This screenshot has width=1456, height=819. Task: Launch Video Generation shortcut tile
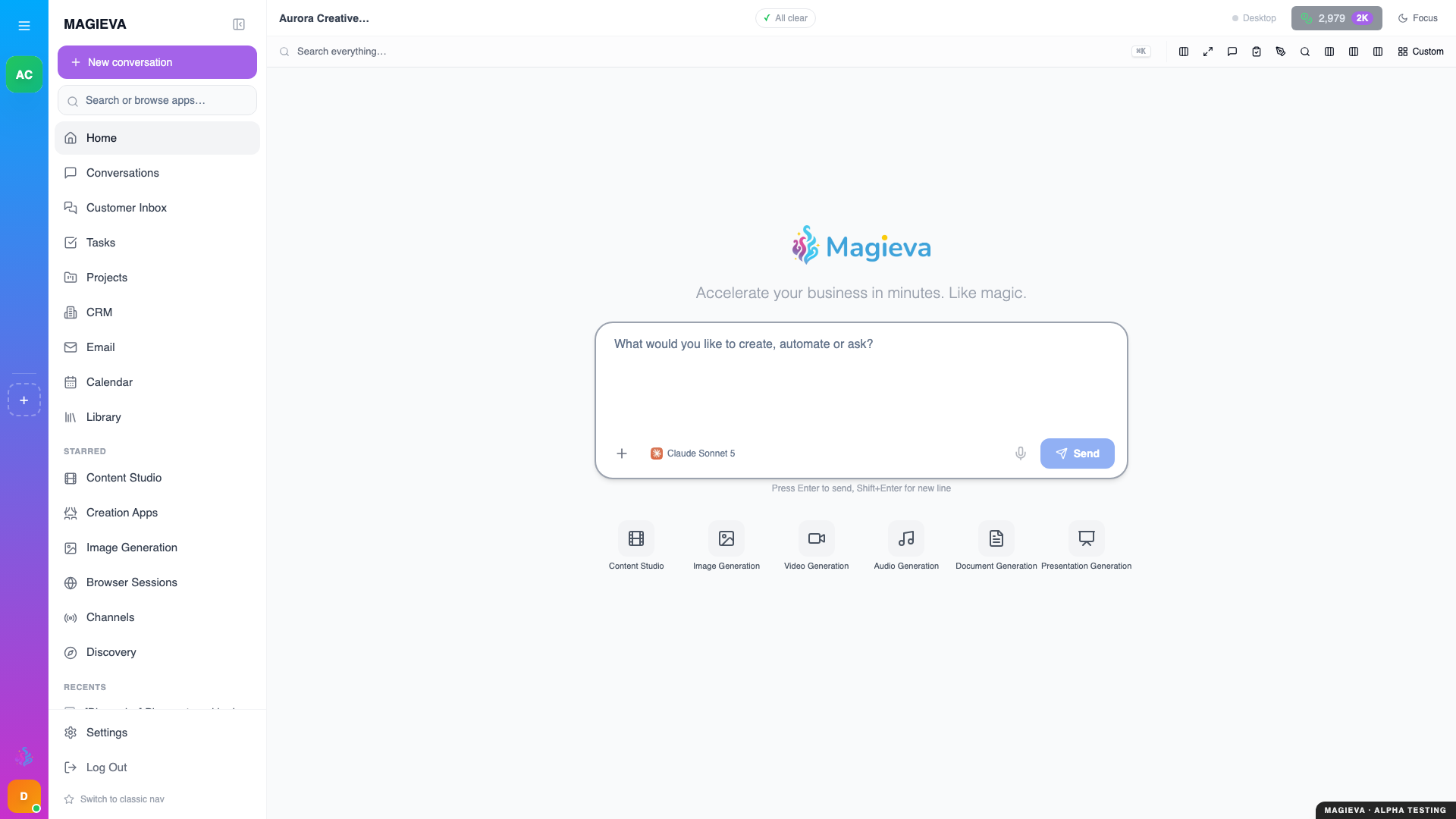click(817, 546)
